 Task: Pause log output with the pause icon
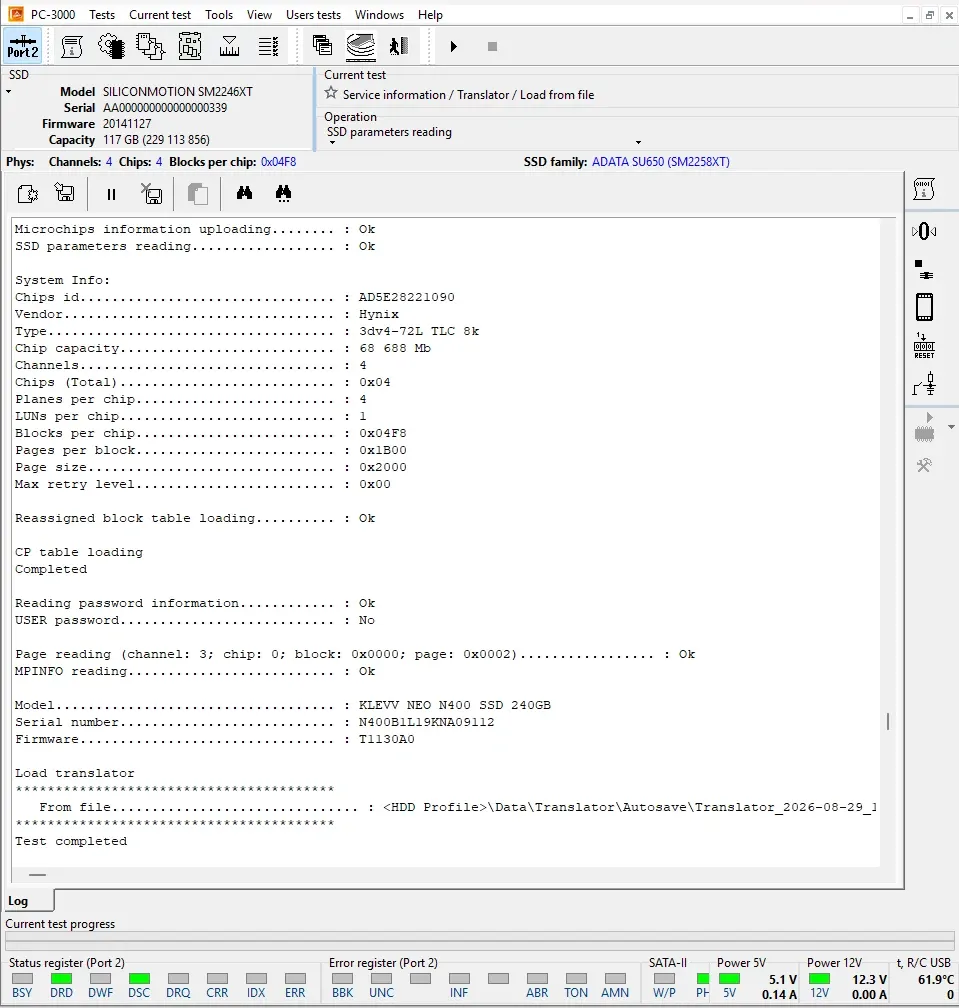(x=111, y=194)
